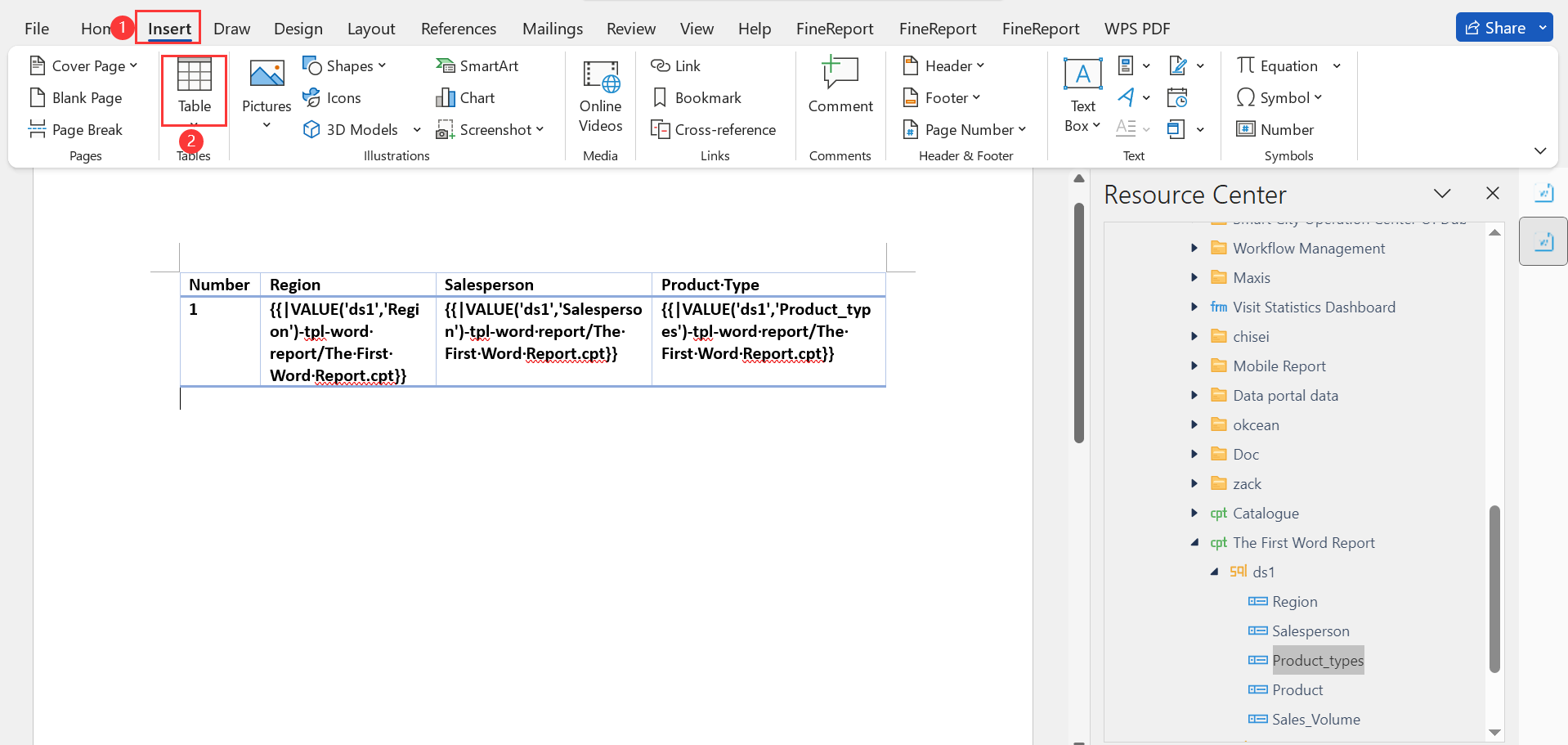The height and width of the screenshot is (745, 1568).
Task: Open the Mailings ribbon tab
Action: point(552,28)
